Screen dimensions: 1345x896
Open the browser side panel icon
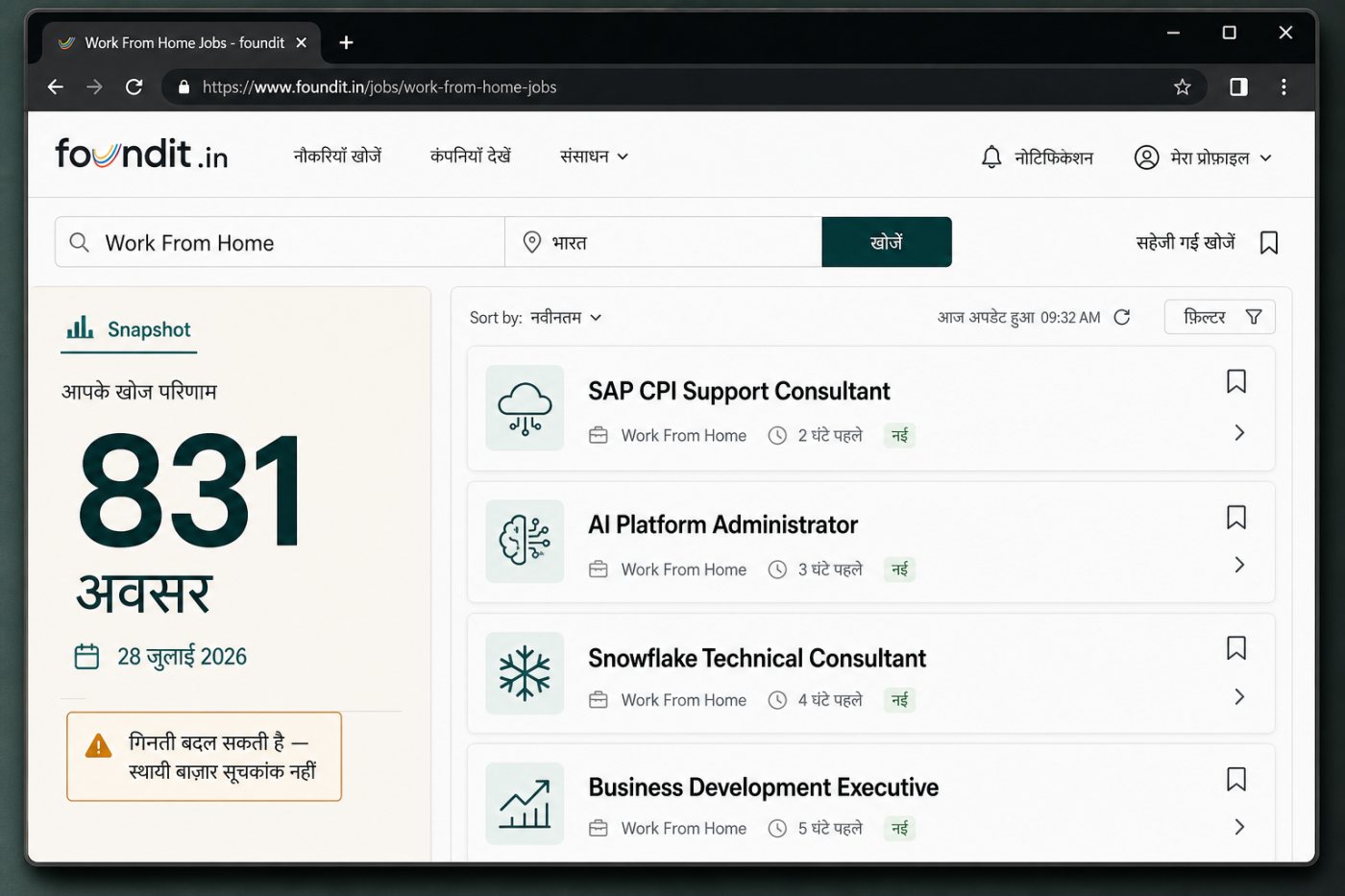(1238, 87)
